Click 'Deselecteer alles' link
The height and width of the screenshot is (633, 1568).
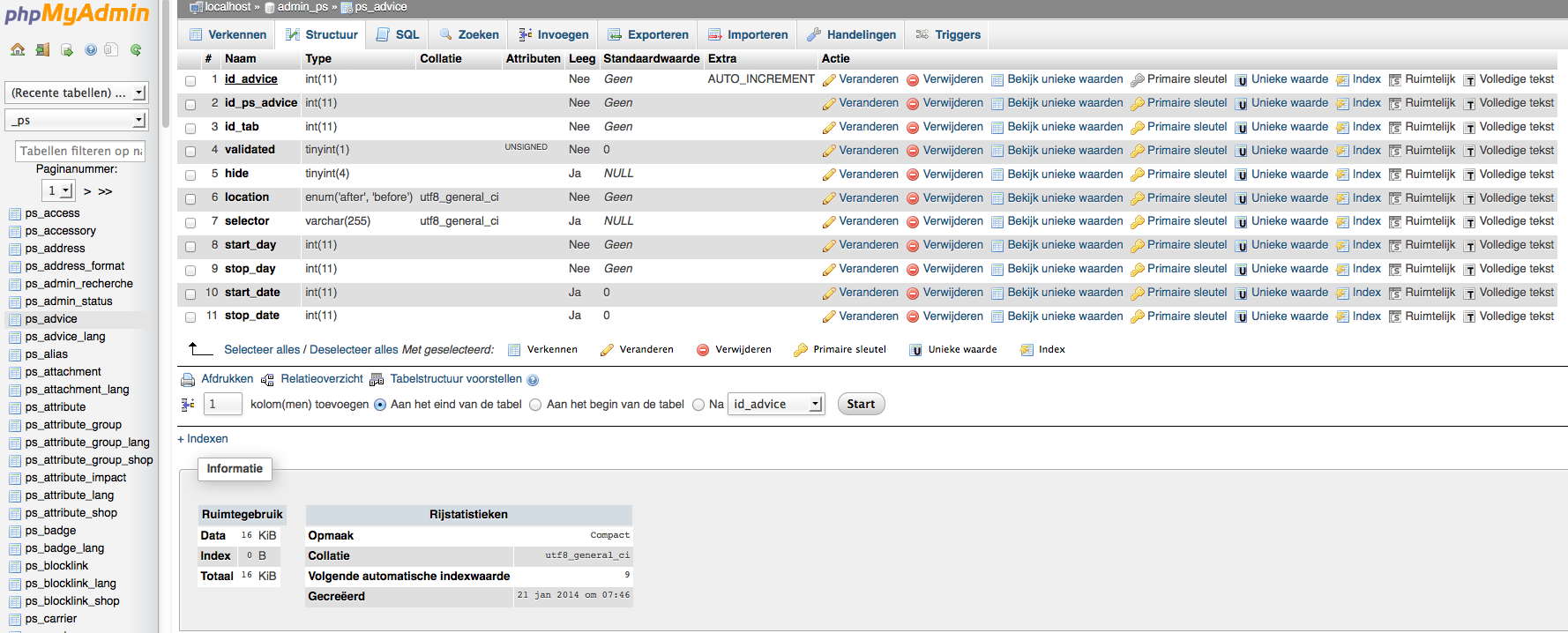point(354,350)
